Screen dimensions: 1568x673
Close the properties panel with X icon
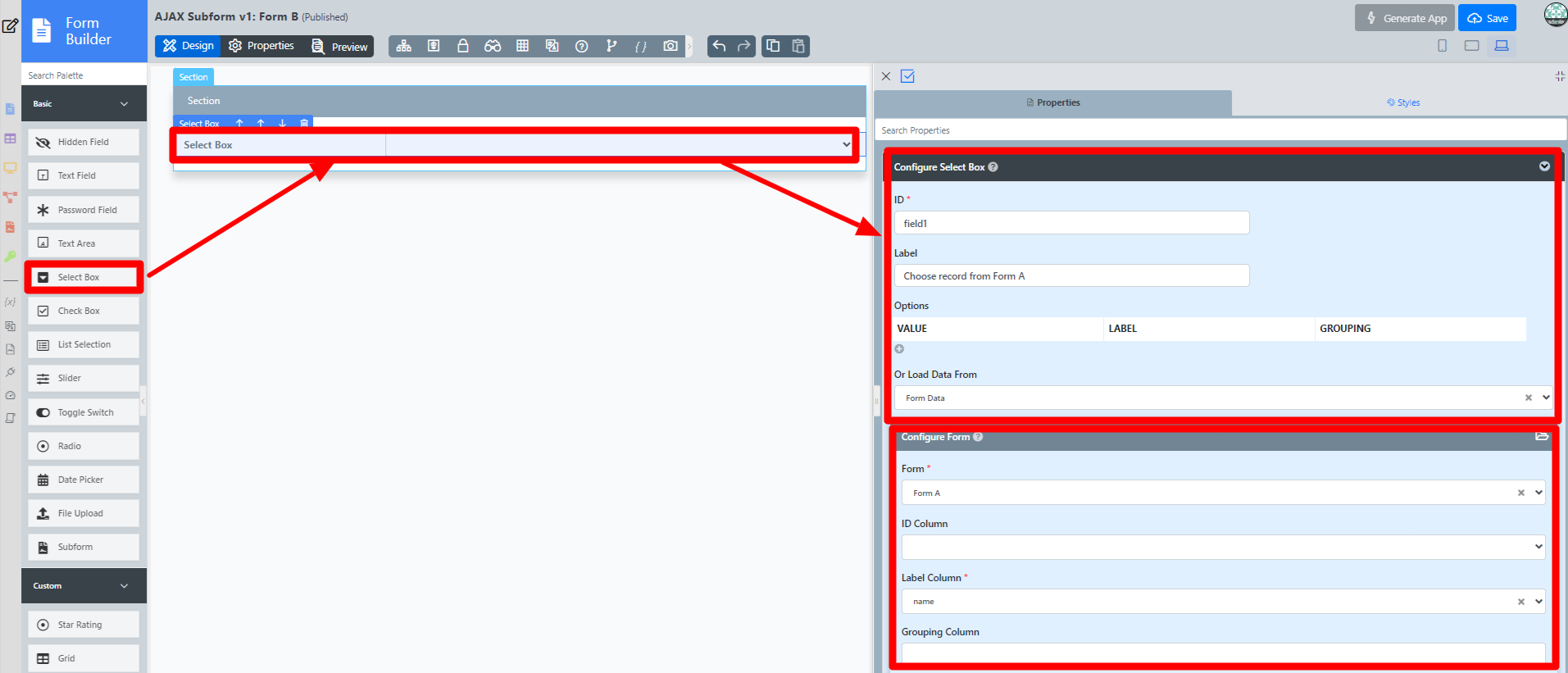[886, 76]
